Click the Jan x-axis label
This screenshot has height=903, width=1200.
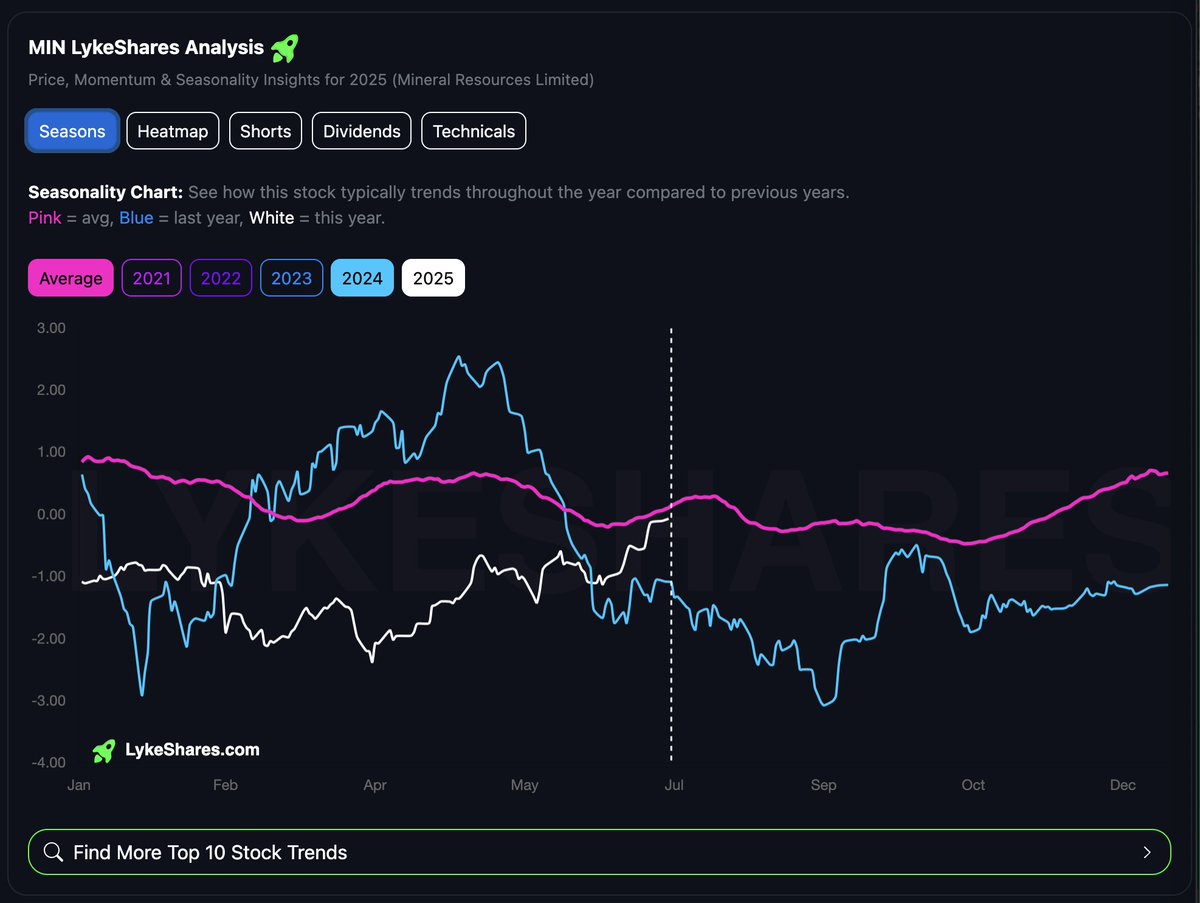79,785
